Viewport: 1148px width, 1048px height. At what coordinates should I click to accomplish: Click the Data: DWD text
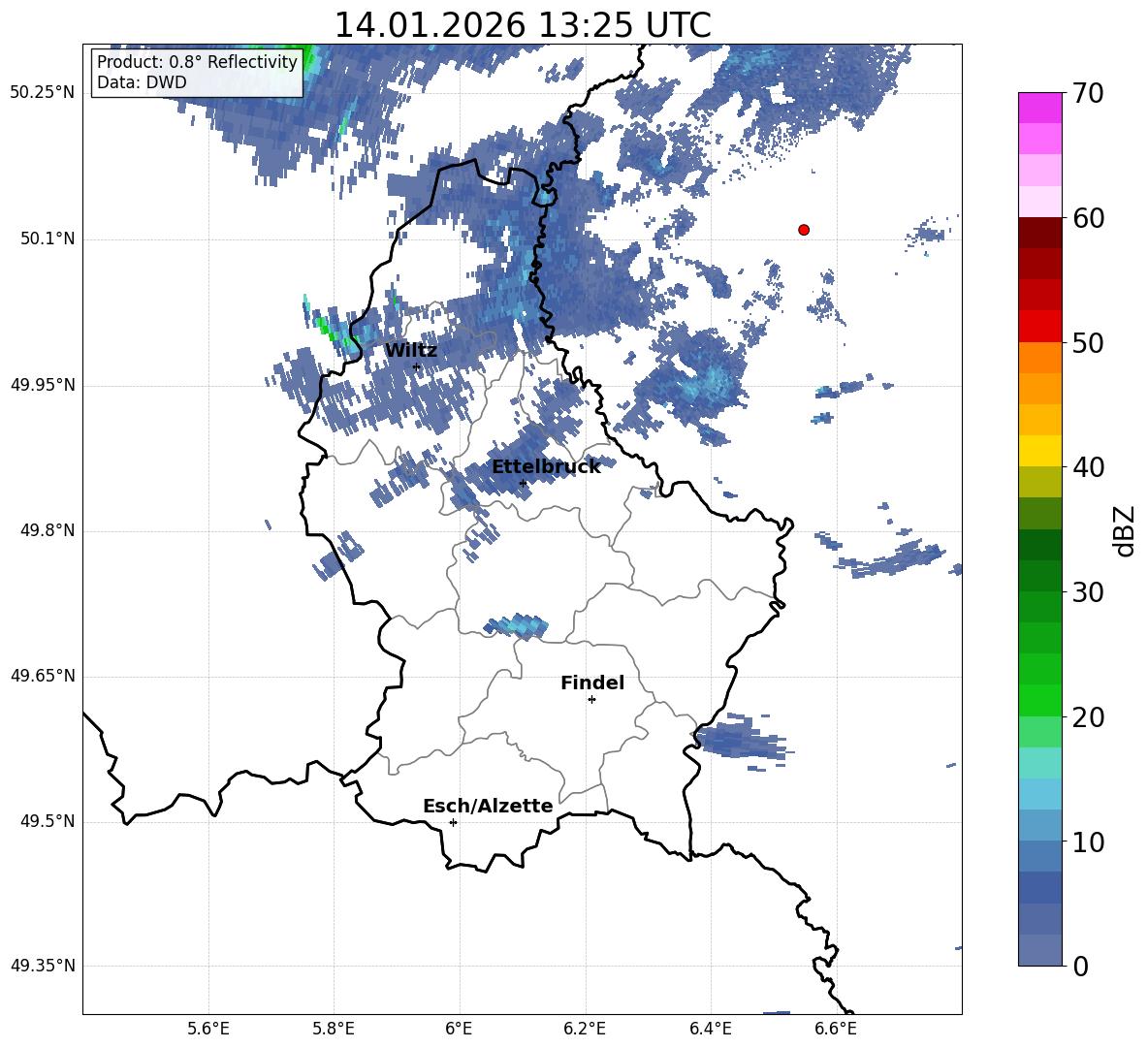pyautogui.click(x=142, y=82)
